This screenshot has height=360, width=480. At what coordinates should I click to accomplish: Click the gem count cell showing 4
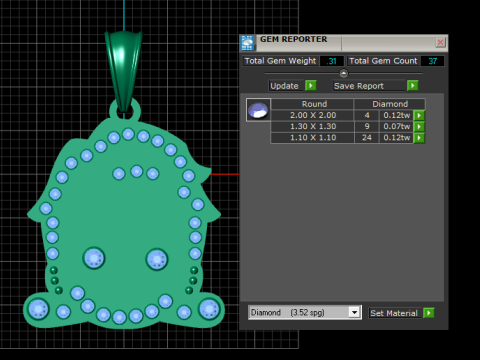click(x=367, y=115)
